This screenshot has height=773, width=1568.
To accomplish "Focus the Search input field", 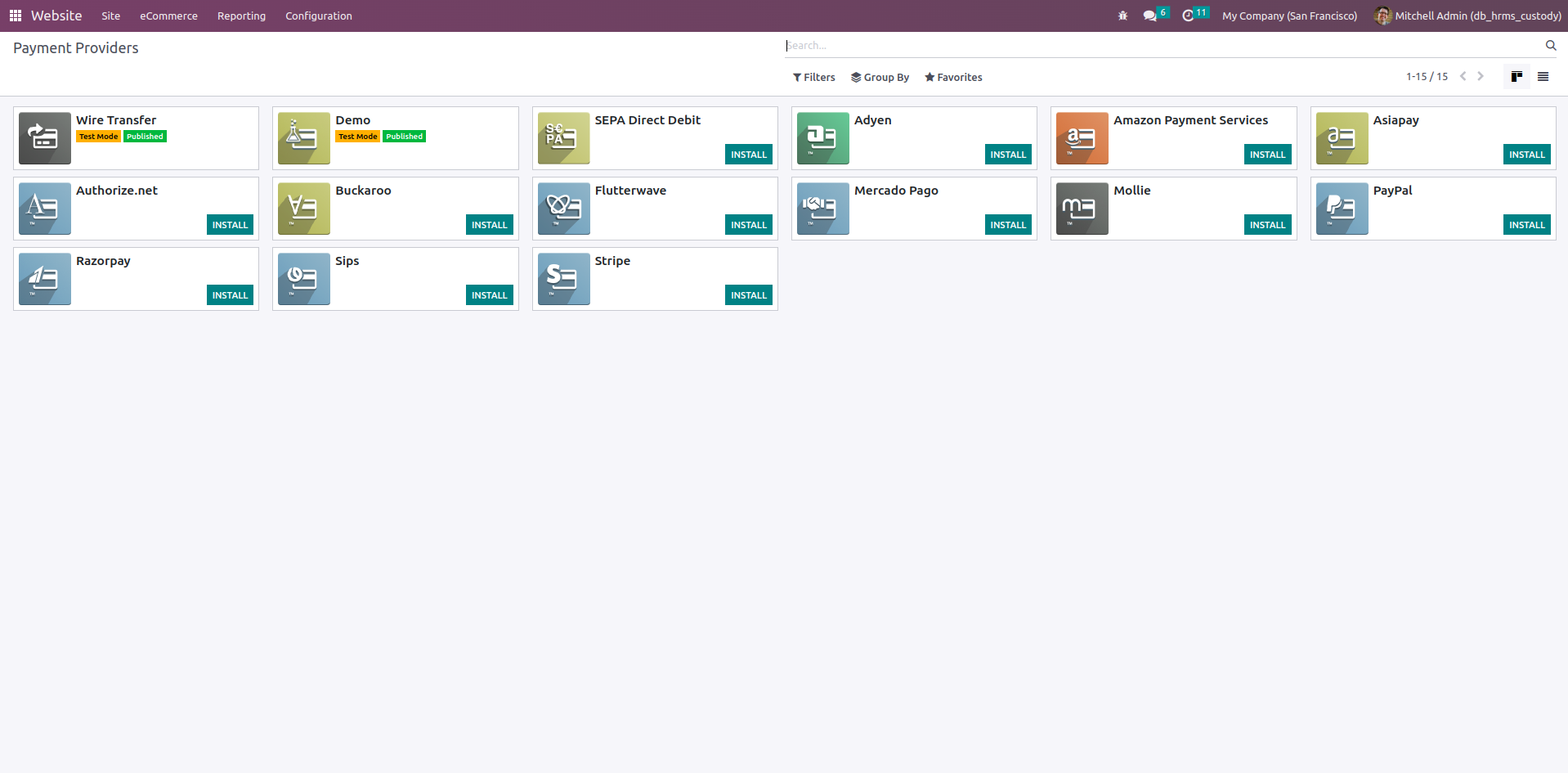I will coord(1163,46).
